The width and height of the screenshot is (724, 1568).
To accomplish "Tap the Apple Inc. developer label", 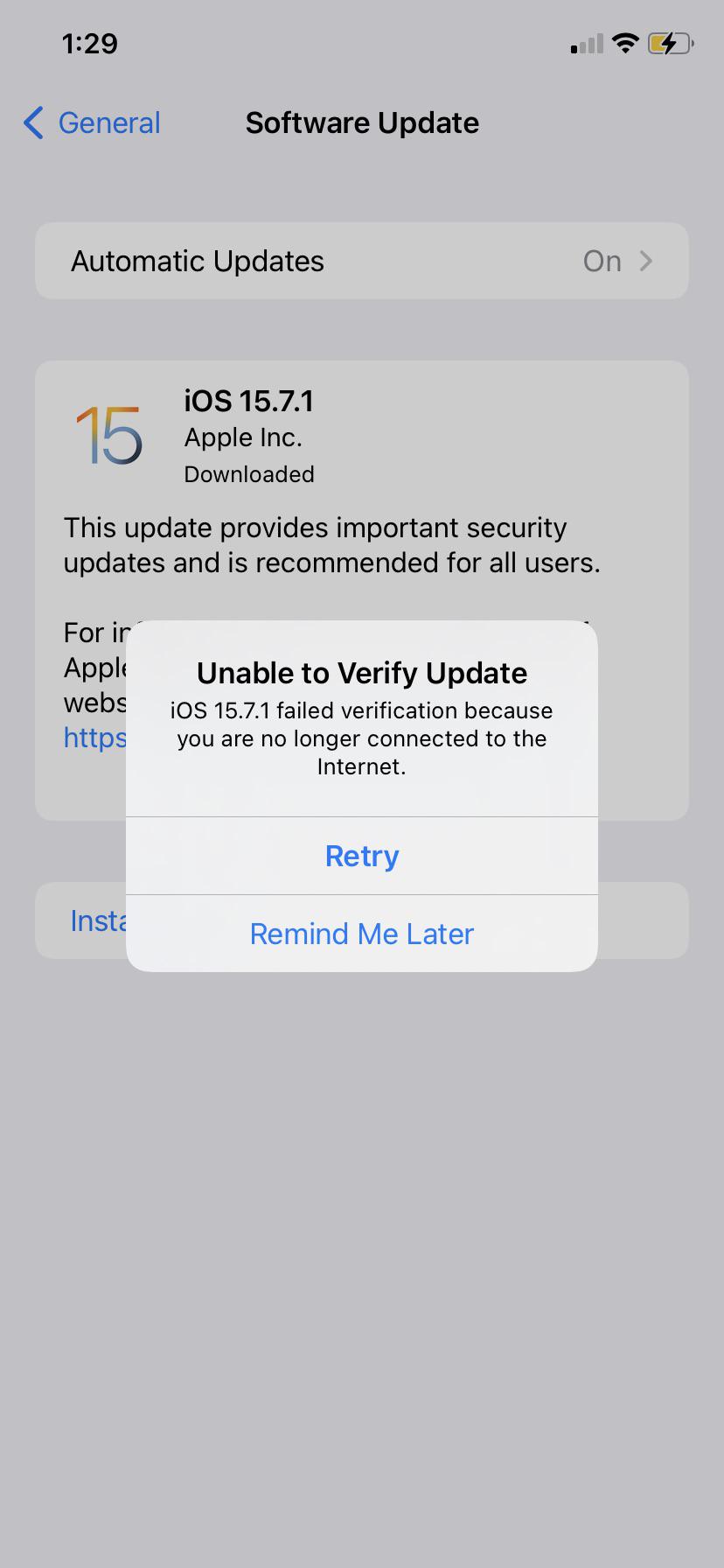I will [243, 437].
